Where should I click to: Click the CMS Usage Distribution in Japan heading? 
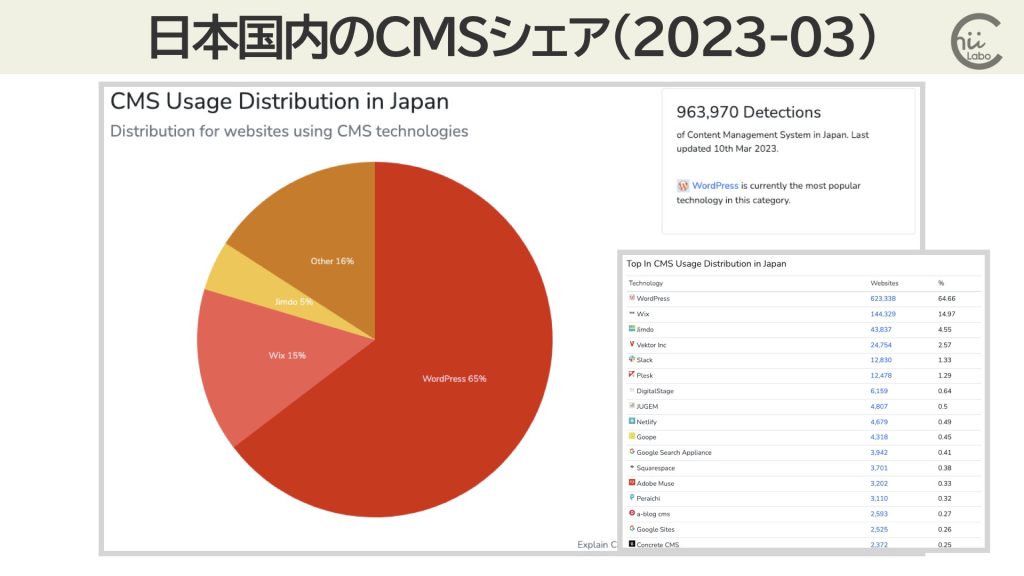[x=280, y=101]
